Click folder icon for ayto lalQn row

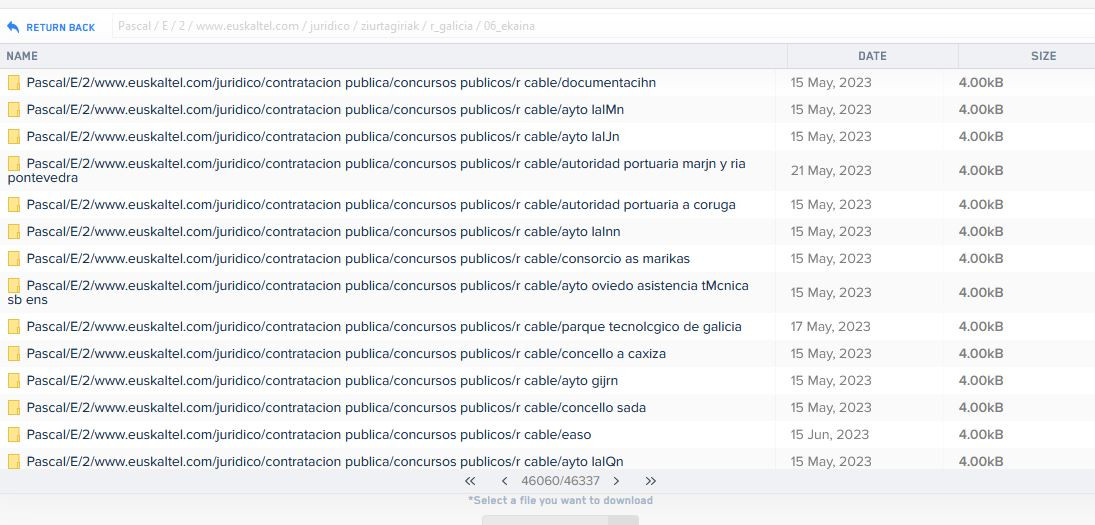[x=14, y=461]
